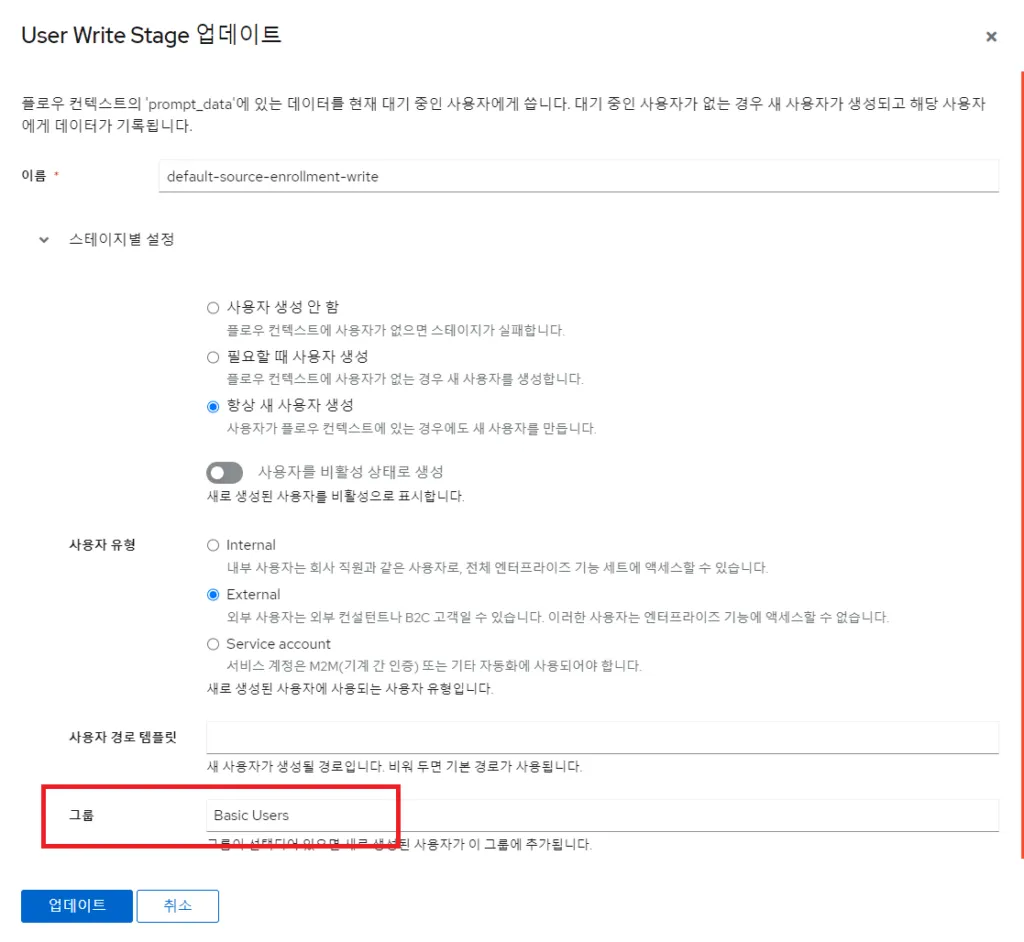Click into the 사용자 경로 템플릿 input
Image resolution: width=1024 pixels, height=942 pixels.
click(x=602, y=738)
